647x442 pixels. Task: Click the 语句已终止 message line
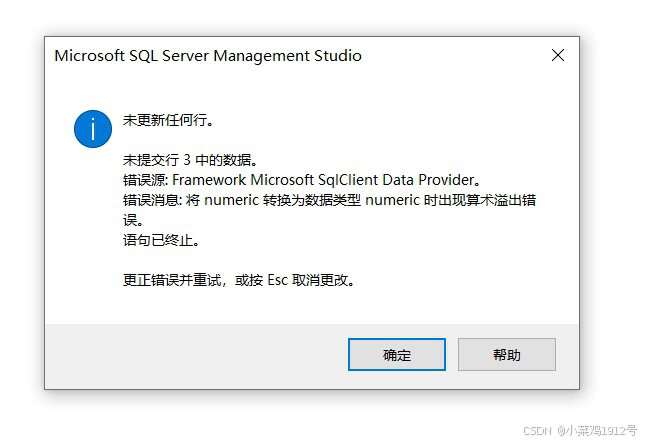[x=161, y=240]
